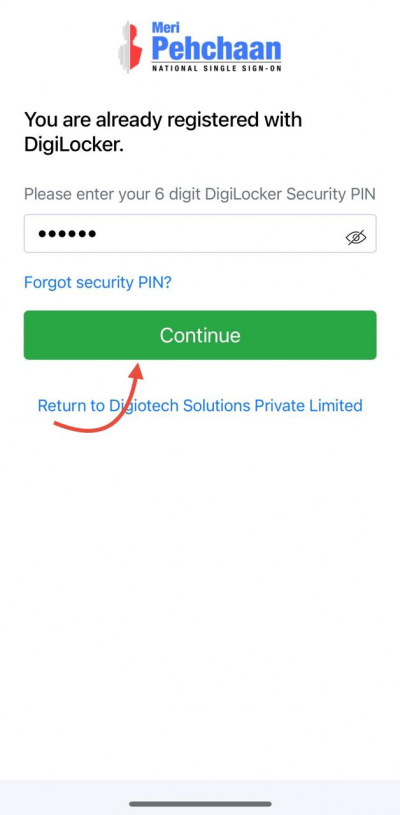Tap the 'Meri' text above Pehchaan
The image size is (400, 815).
166,28
